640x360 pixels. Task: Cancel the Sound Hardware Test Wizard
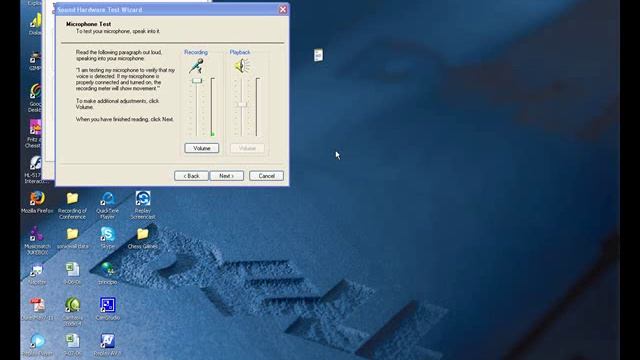[266, 176]
